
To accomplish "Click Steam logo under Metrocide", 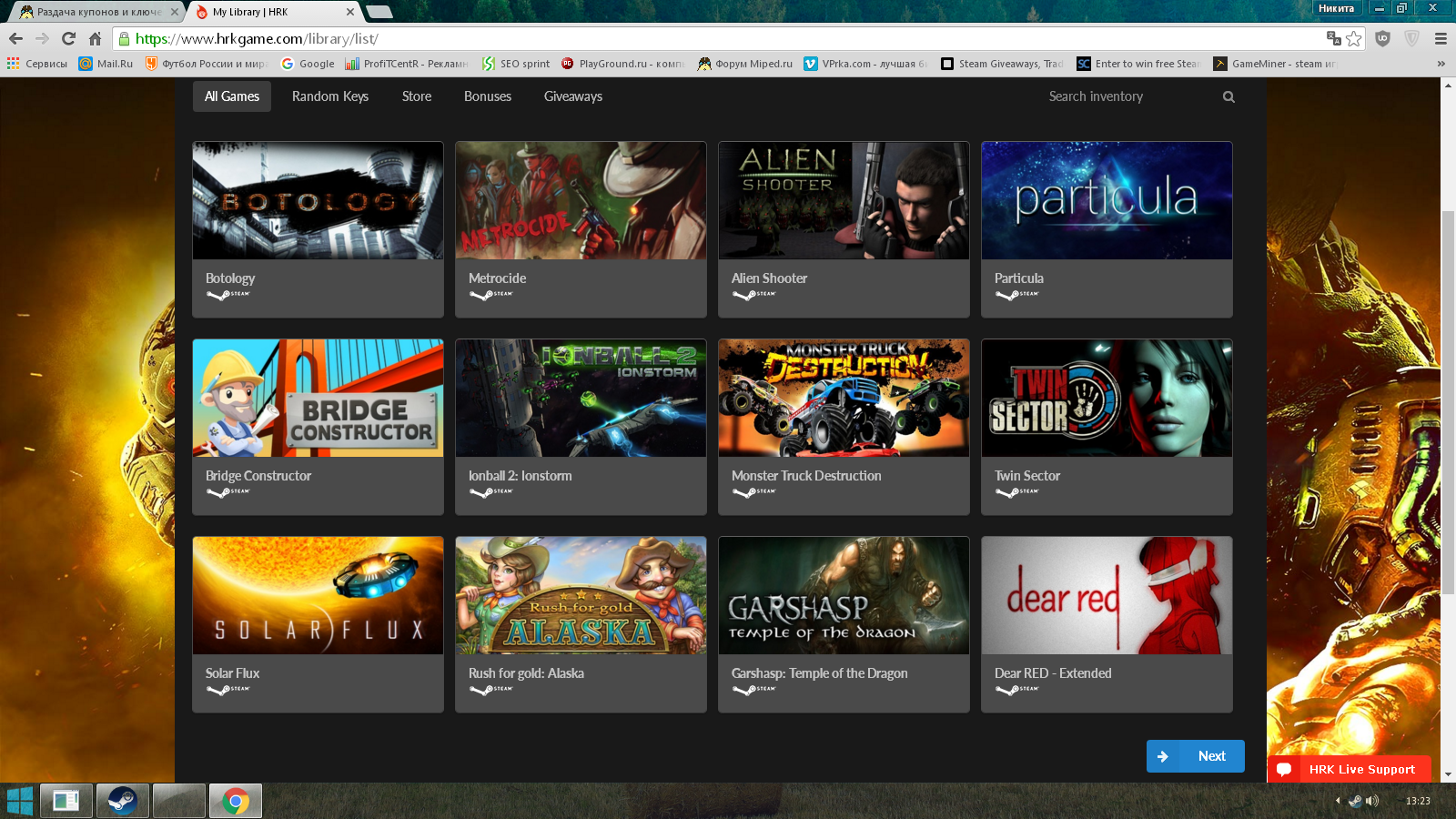I will pos(490,294).
